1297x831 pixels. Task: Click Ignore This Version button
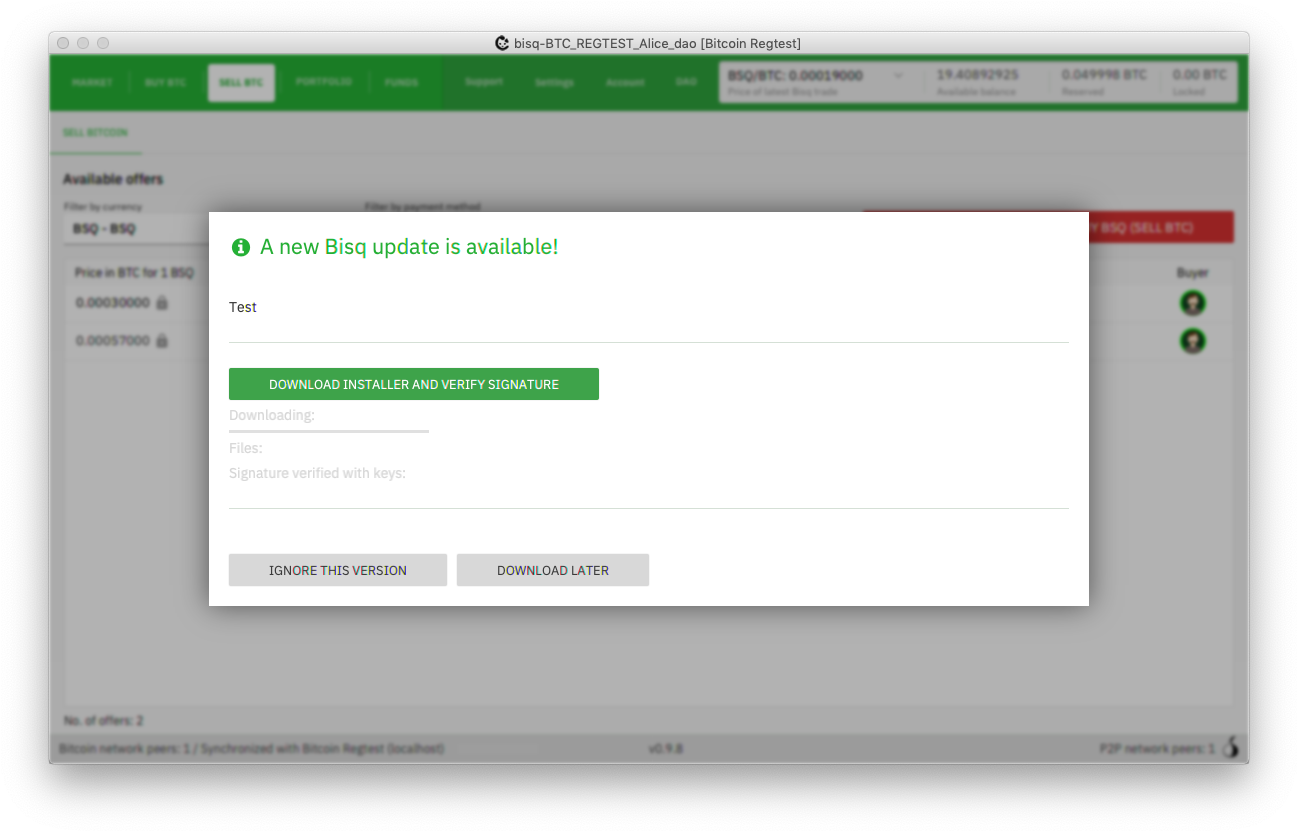(338, 570)
